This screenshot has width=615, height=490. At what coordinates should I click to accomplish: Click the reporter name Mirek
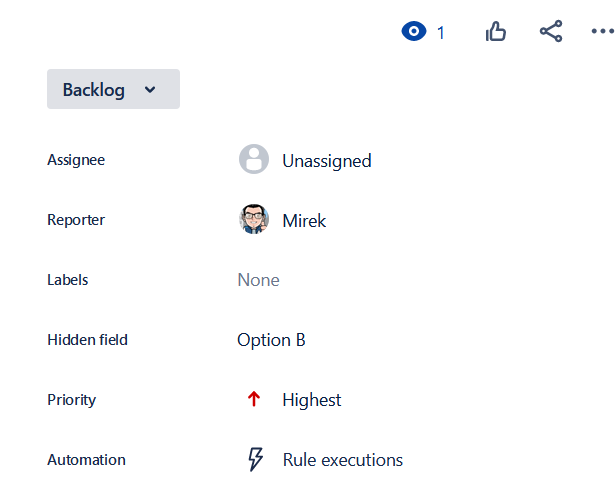tap(304, 220)
